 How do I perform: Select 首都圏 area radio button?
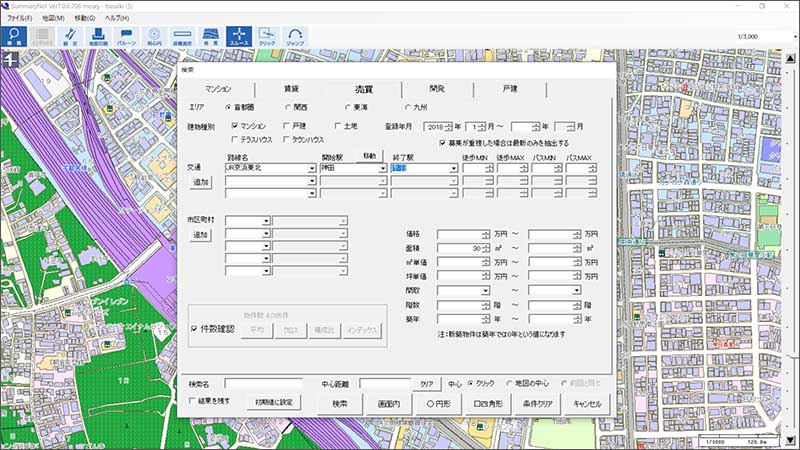coord(228,108)
